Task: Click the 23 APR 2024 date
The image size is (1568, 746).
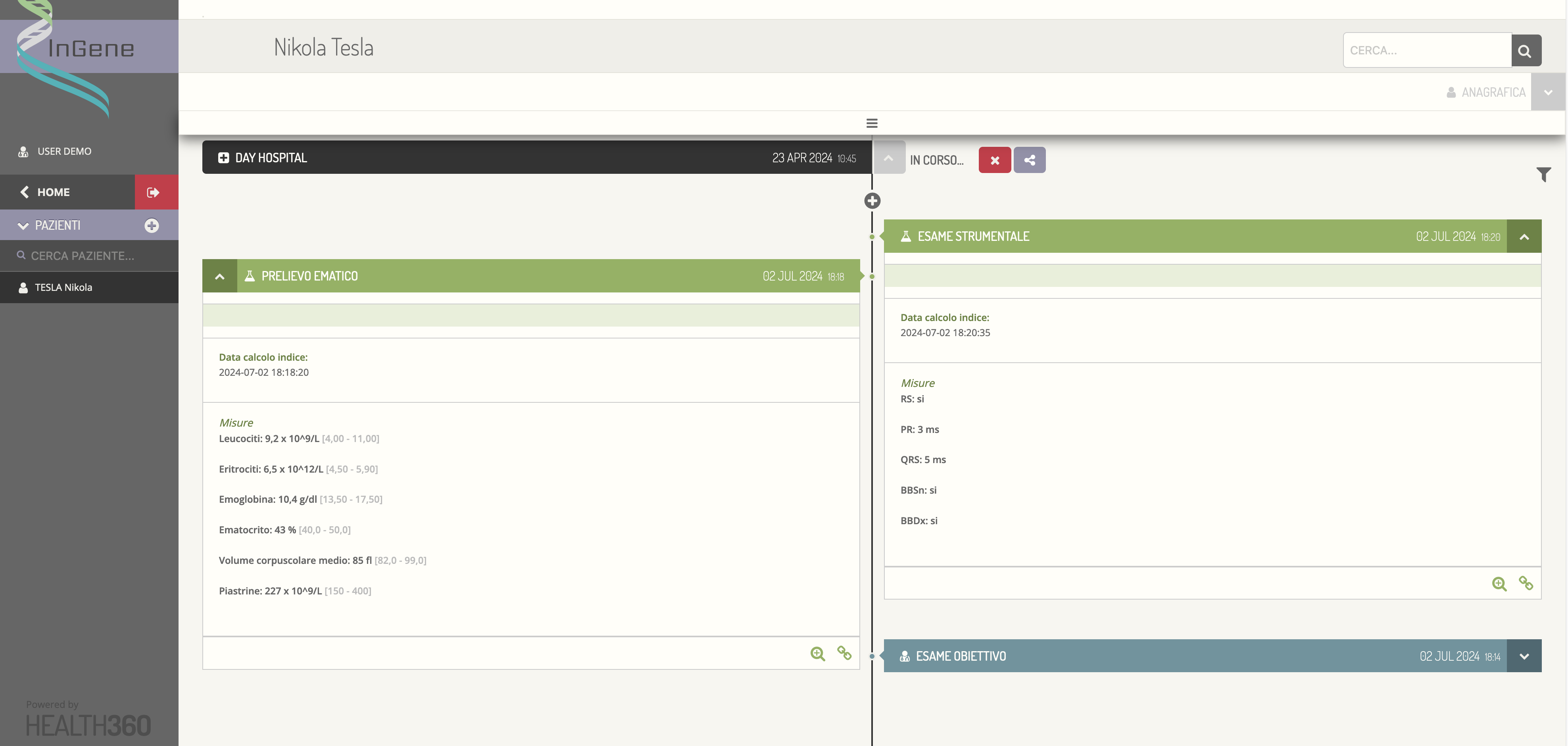Action: tap(802, 158)
